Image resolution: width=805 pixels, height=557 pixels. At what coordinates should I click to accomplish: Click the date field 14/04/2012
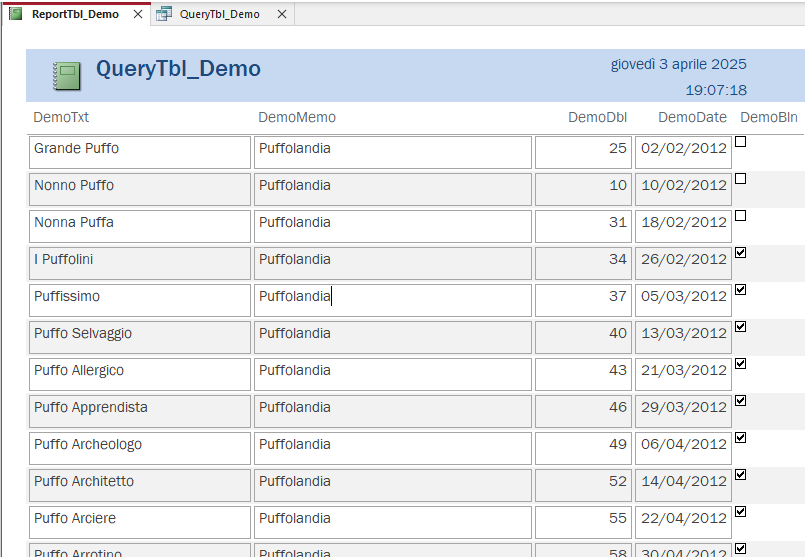(x=683, y=482)
